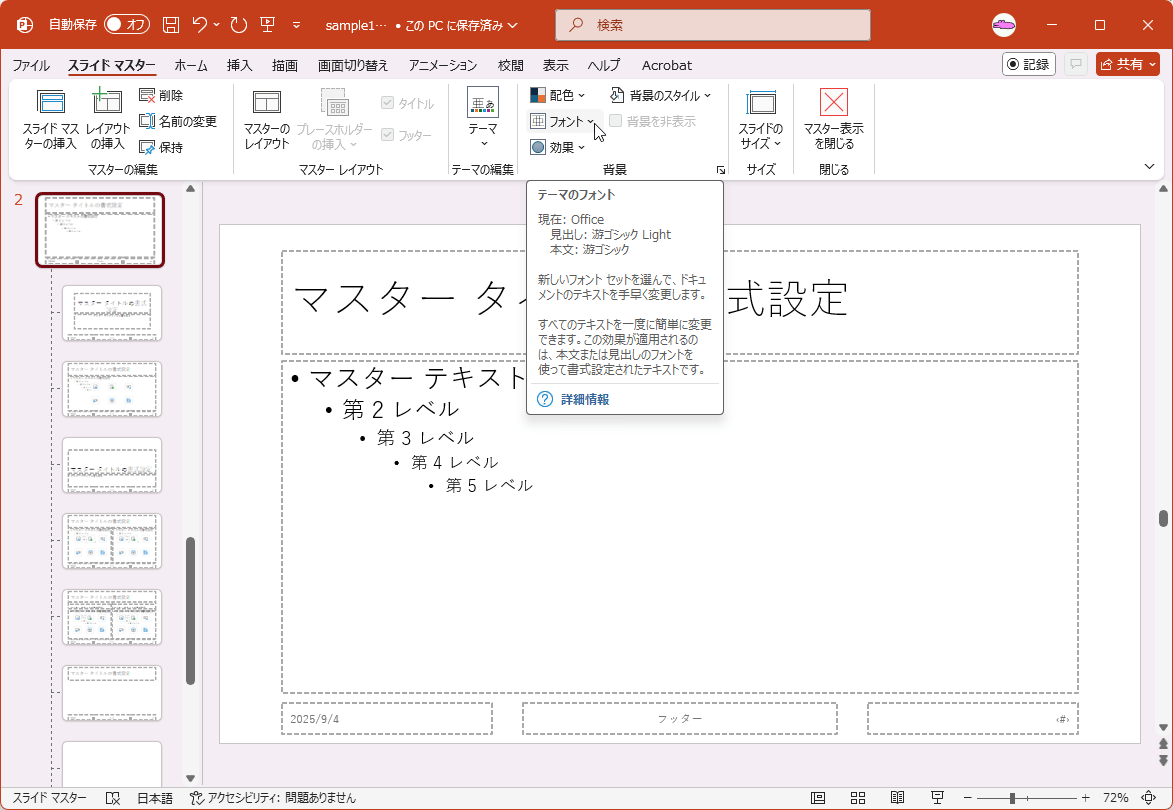The height and width of the screenshot is (810, 1173).
Task: Click the 詳細情報 link in tooltip
Action: pos(584,399)
